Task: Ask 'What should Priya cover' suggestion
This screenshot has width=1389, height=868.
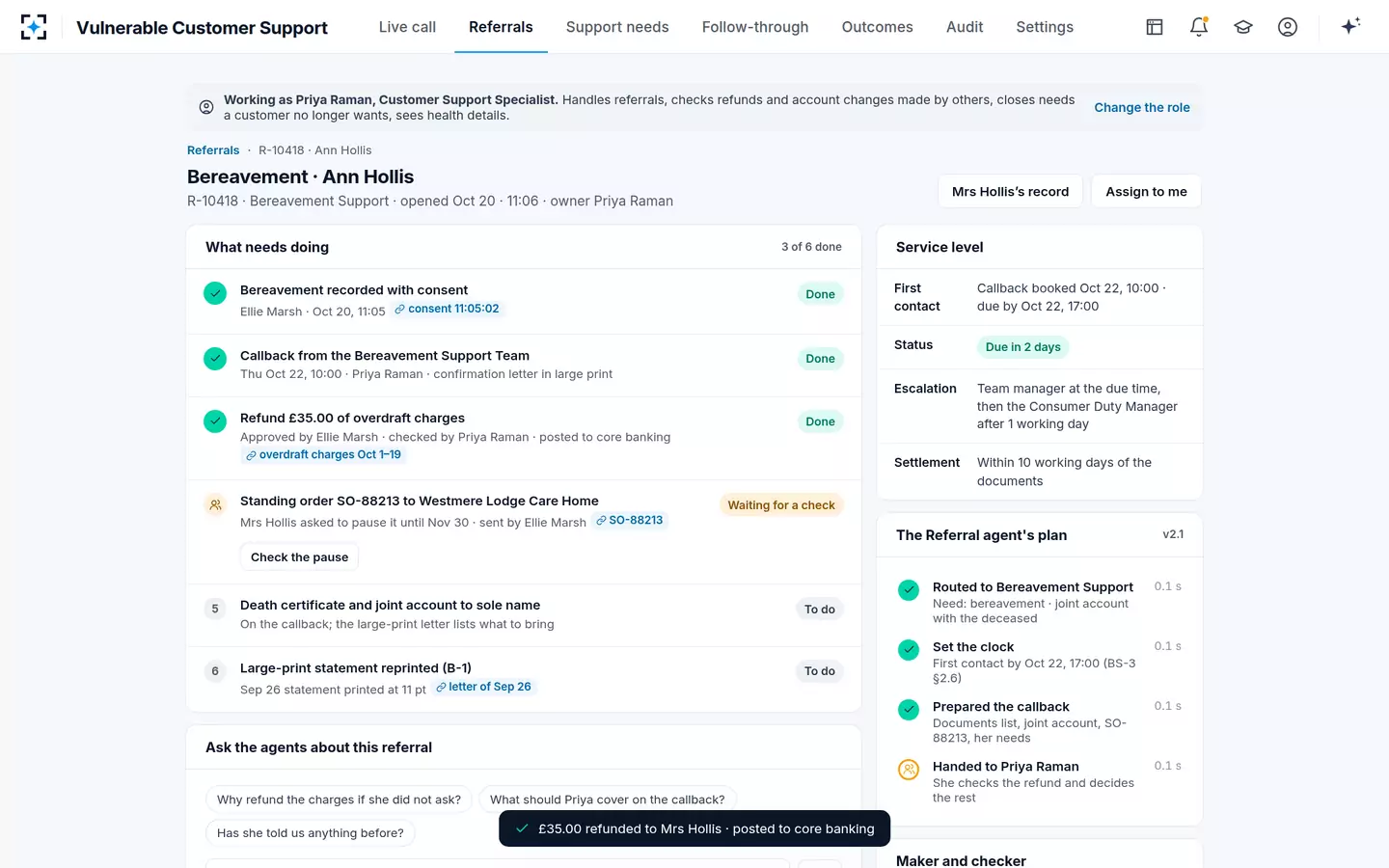Action: click(x=607, y=800)
